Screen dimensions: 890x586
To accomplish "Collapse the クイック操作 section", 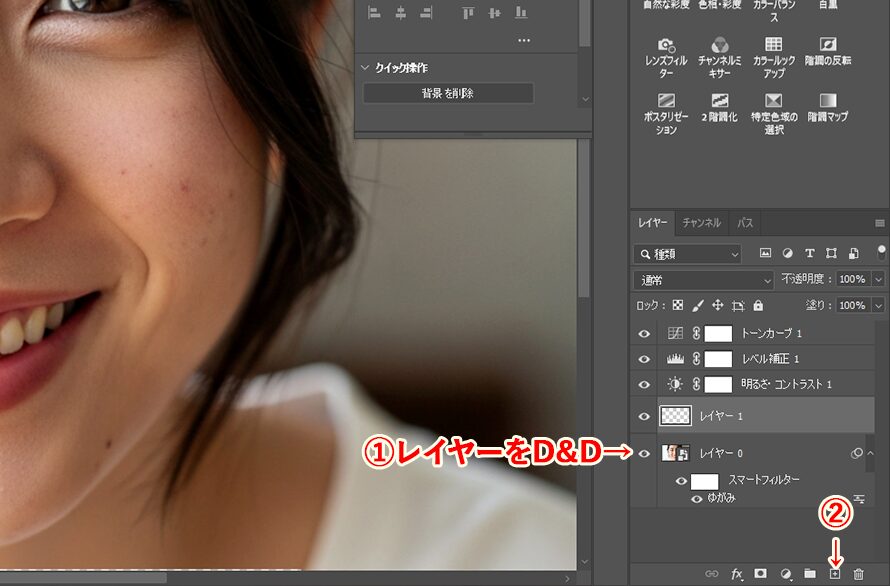I will tap(366, 68).
